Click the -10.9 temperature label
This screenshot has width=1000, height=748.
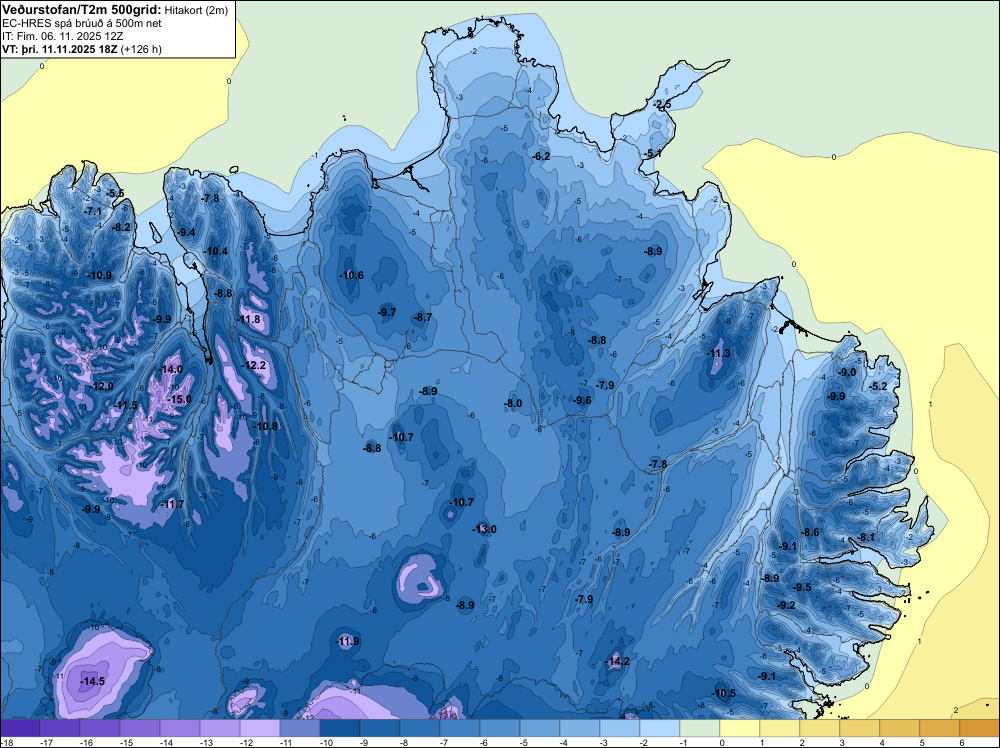99,275
